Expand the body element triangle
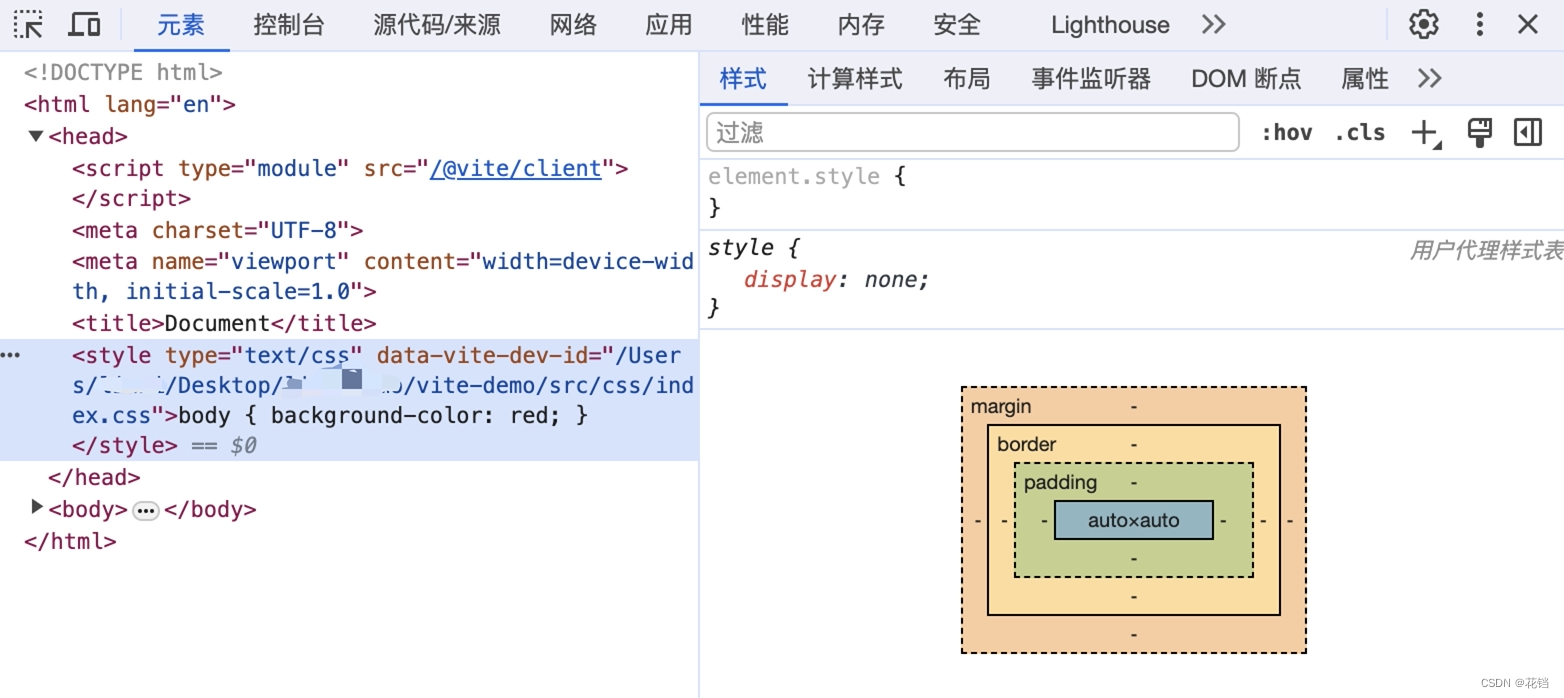Screen dimensions: 1564x698 pos(37,507)
